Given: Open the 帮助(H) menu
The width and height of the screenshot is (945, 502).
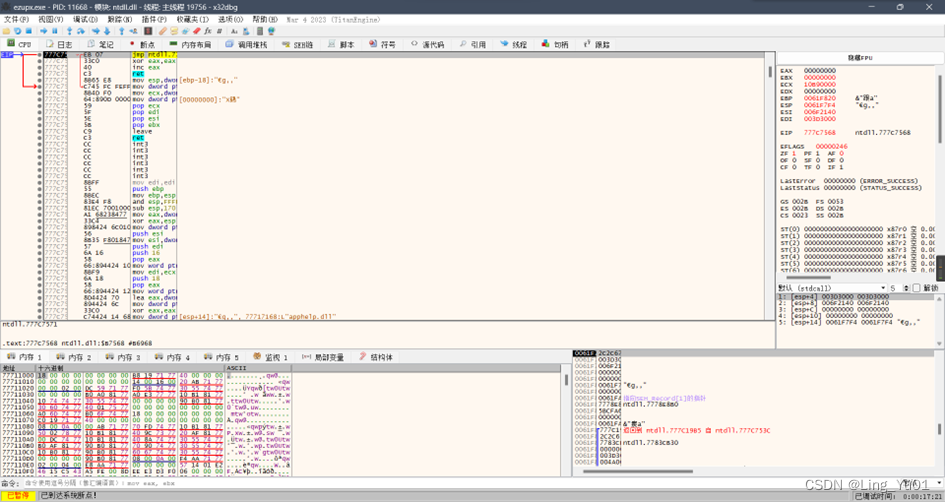Looking at the screenshot, I should click(x=265, y=19).
